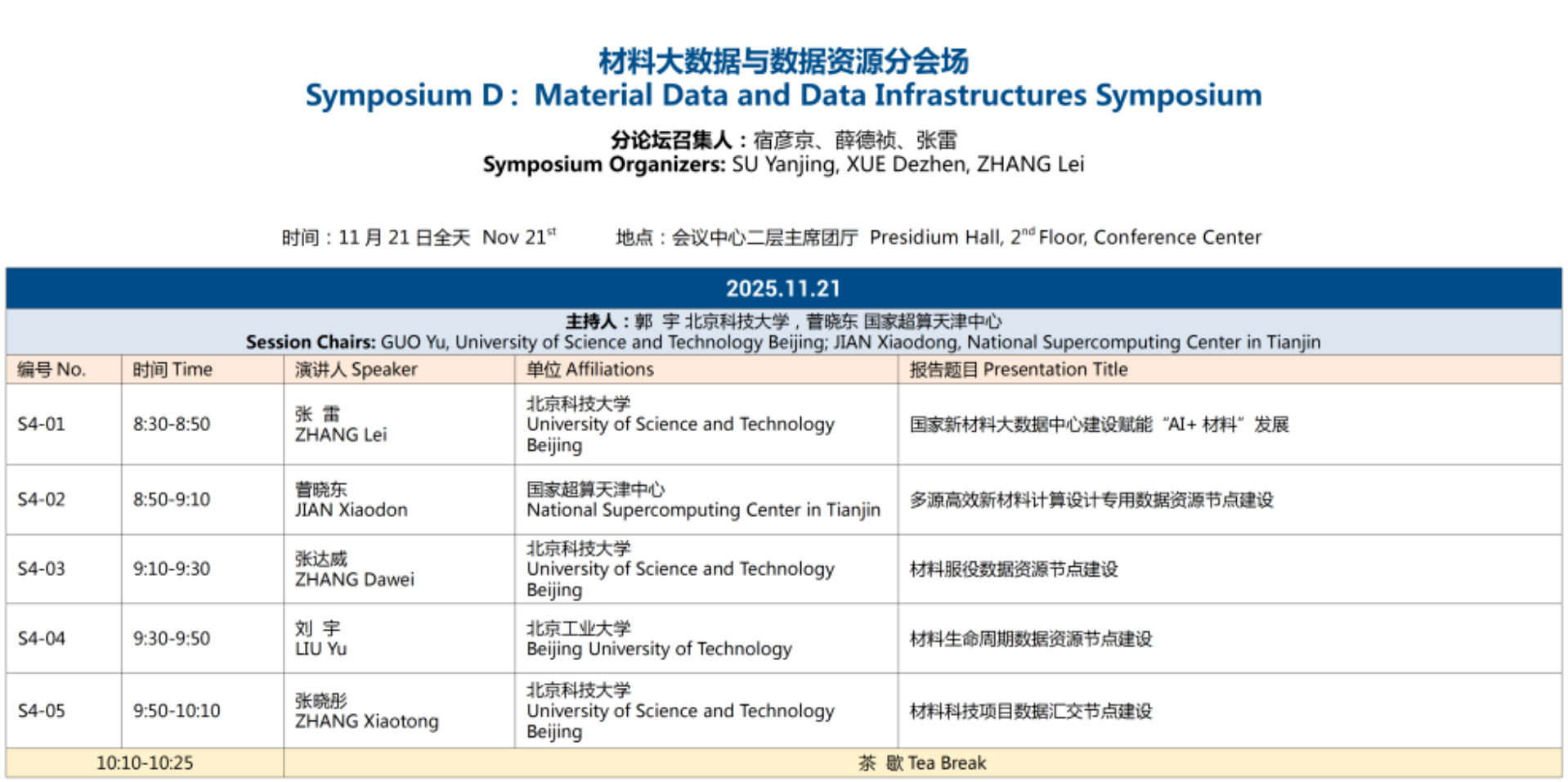Click the 8:50-9:10 time cell
The width and height of the screenshot is (1568, 782).
pyautogui.click(x=172, y=500)
